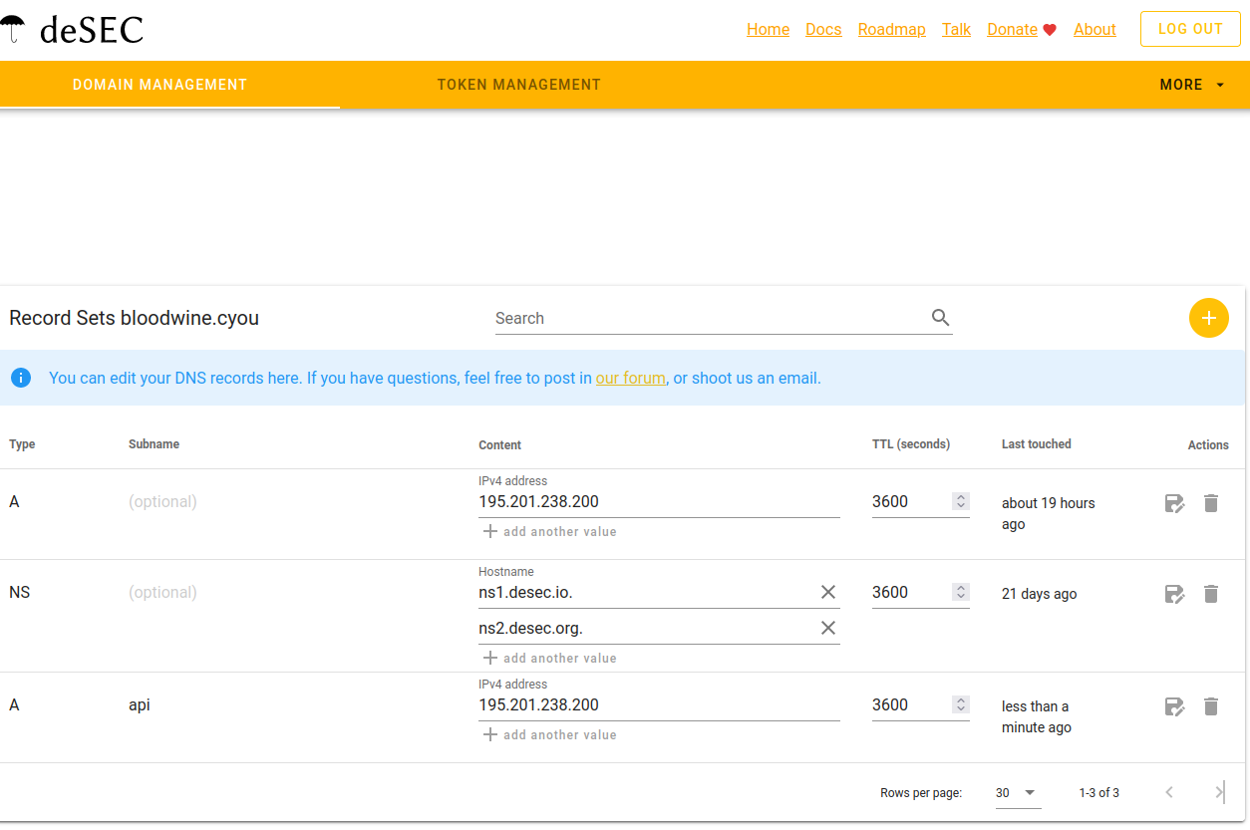Adjust TTL stepper for NS record

coord(961,593)
